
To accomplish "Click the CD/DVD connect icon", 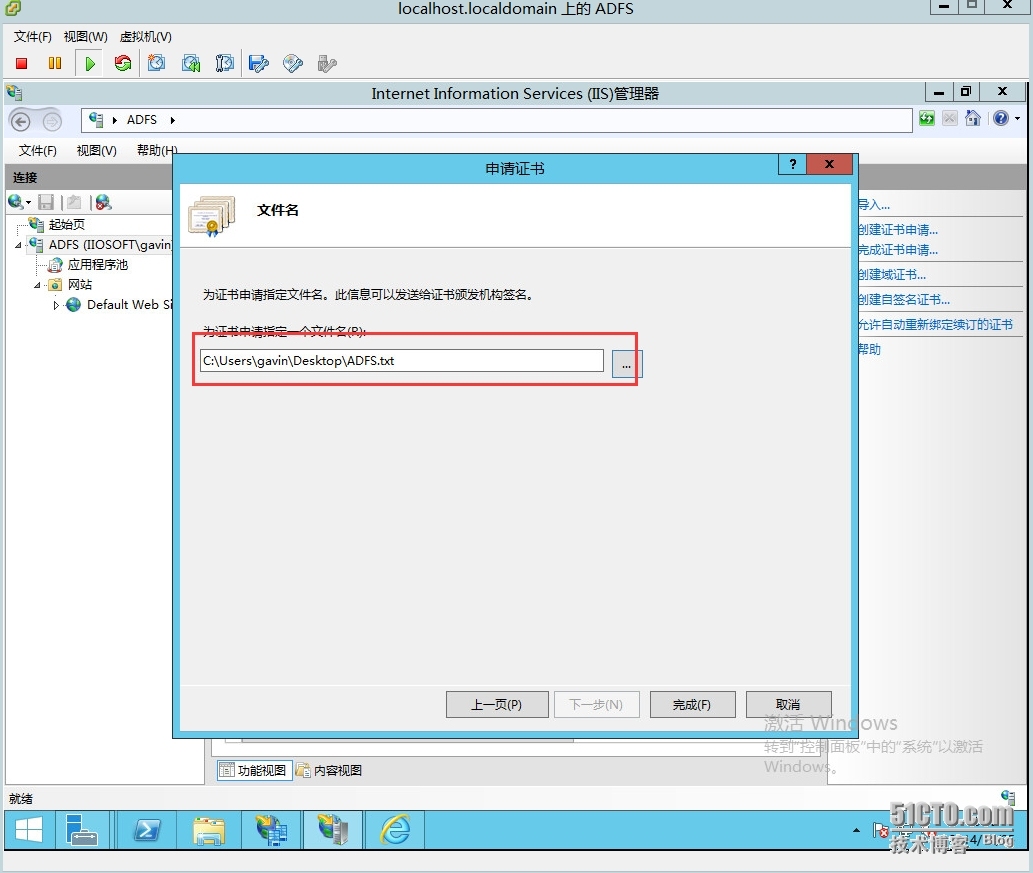I will pyautogui.click(x=293, y=63).
